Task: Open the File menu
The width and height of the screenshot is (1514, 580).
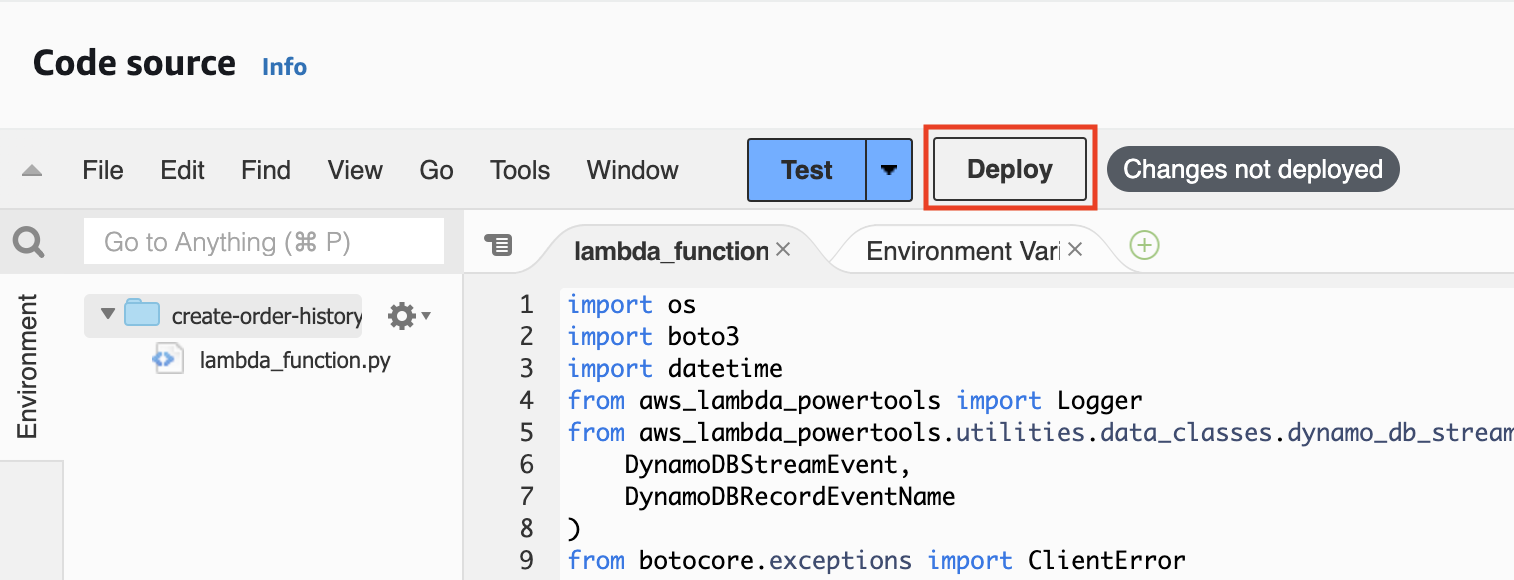Action: (x=103, y=170)
